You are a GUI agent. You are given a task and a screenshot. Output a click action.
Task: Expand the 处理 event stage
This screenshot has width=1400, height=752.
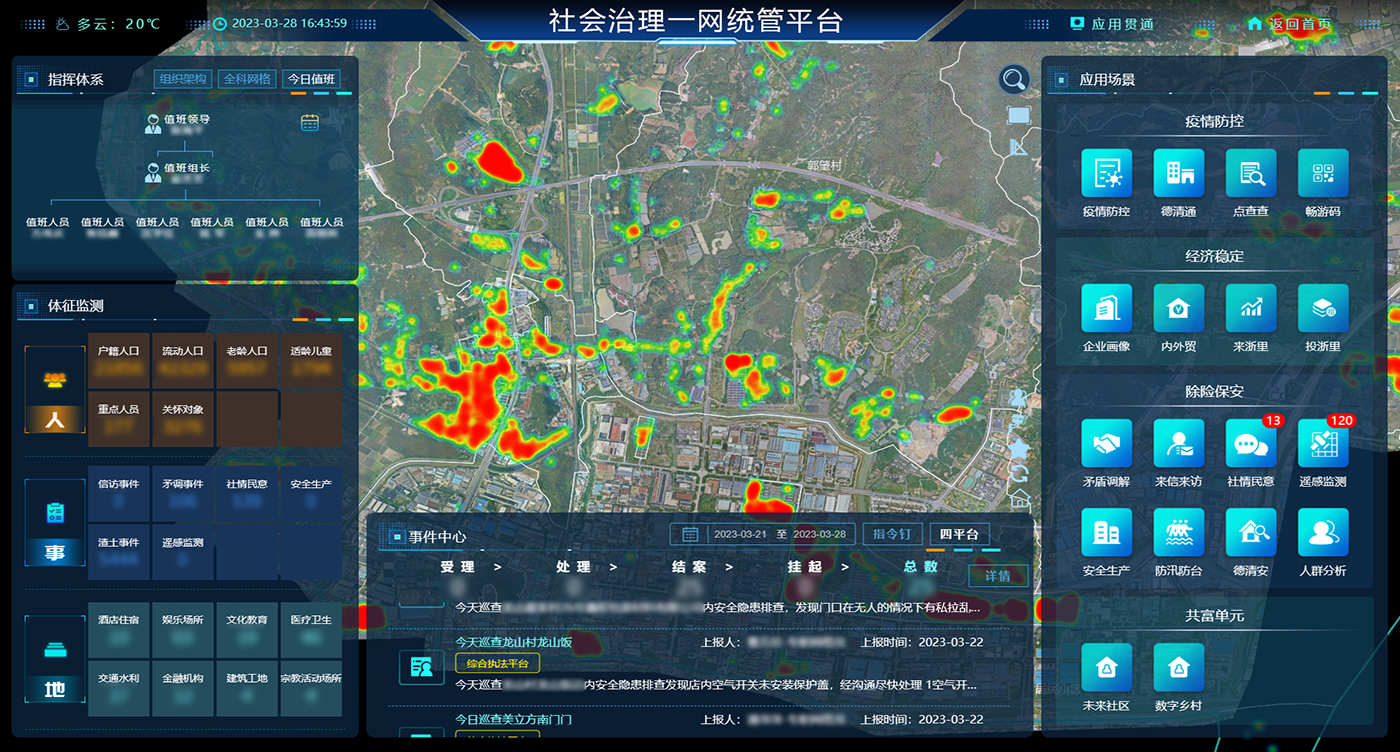point(586,567)
